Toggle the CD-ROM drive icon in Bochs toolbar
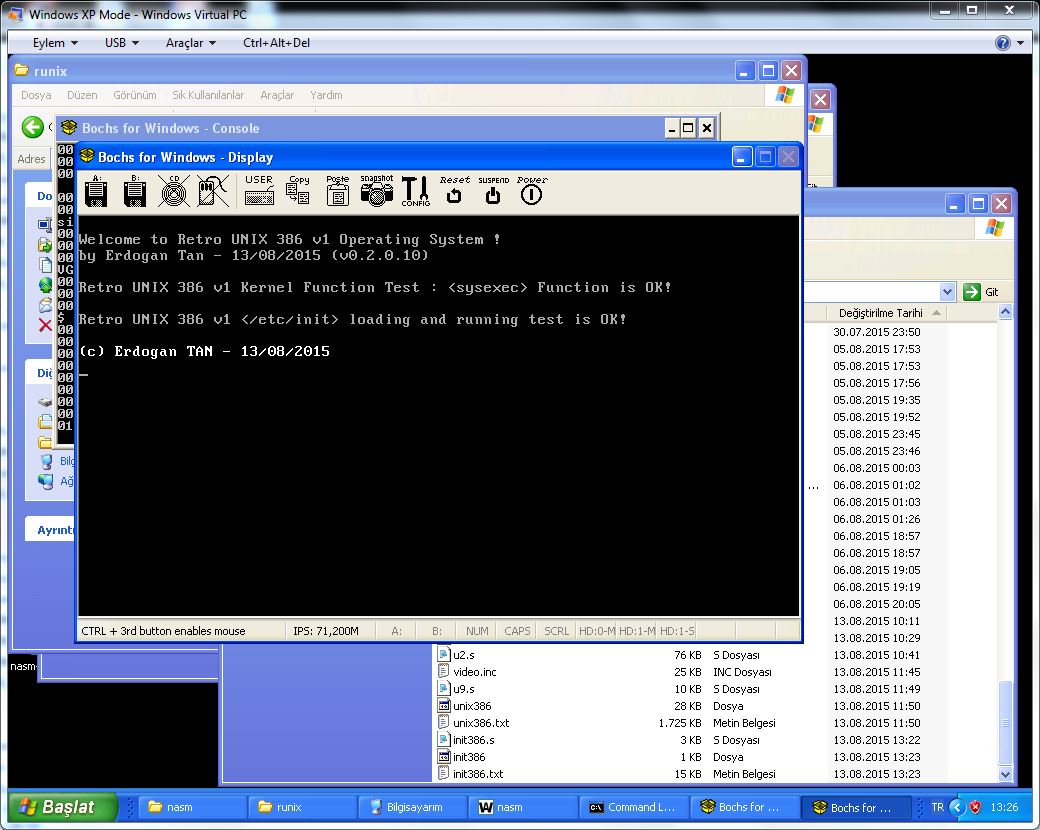 (174, 191)
